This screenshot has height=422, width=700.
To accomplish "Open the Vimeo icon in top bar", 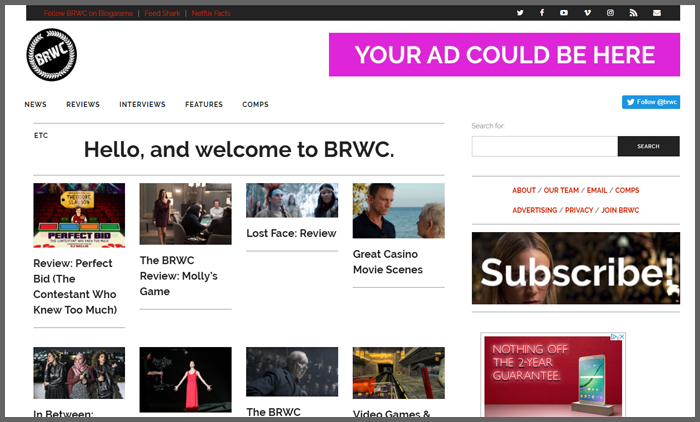I will (x=588, y=13).
